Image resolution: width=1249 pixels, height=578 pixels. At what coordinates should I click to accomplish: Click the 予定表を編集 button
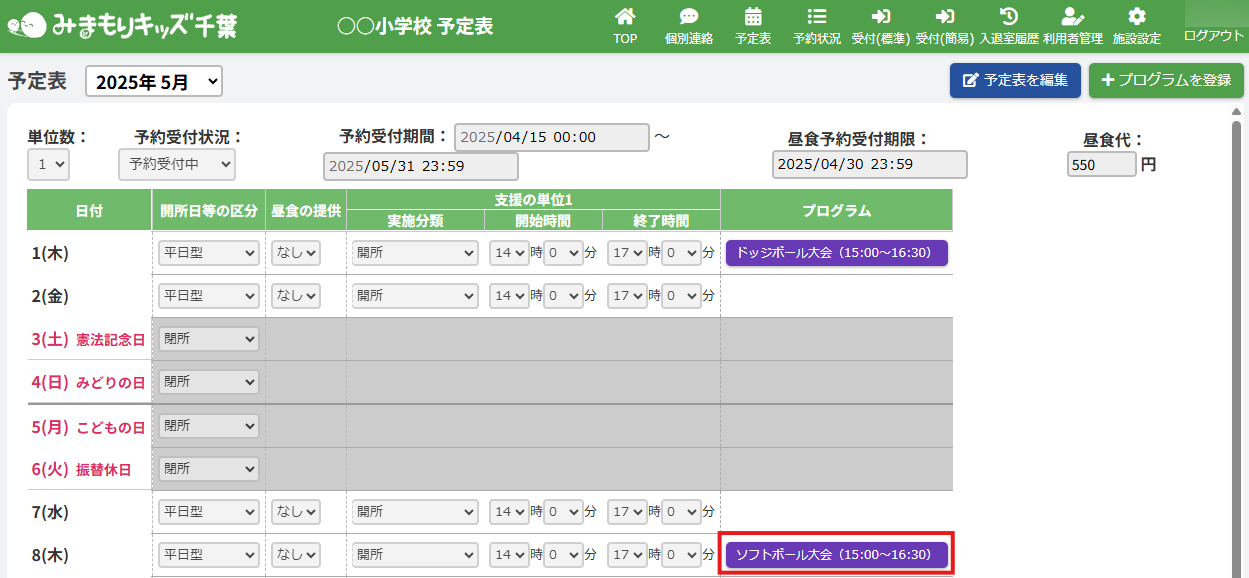tap(1014, 80)
